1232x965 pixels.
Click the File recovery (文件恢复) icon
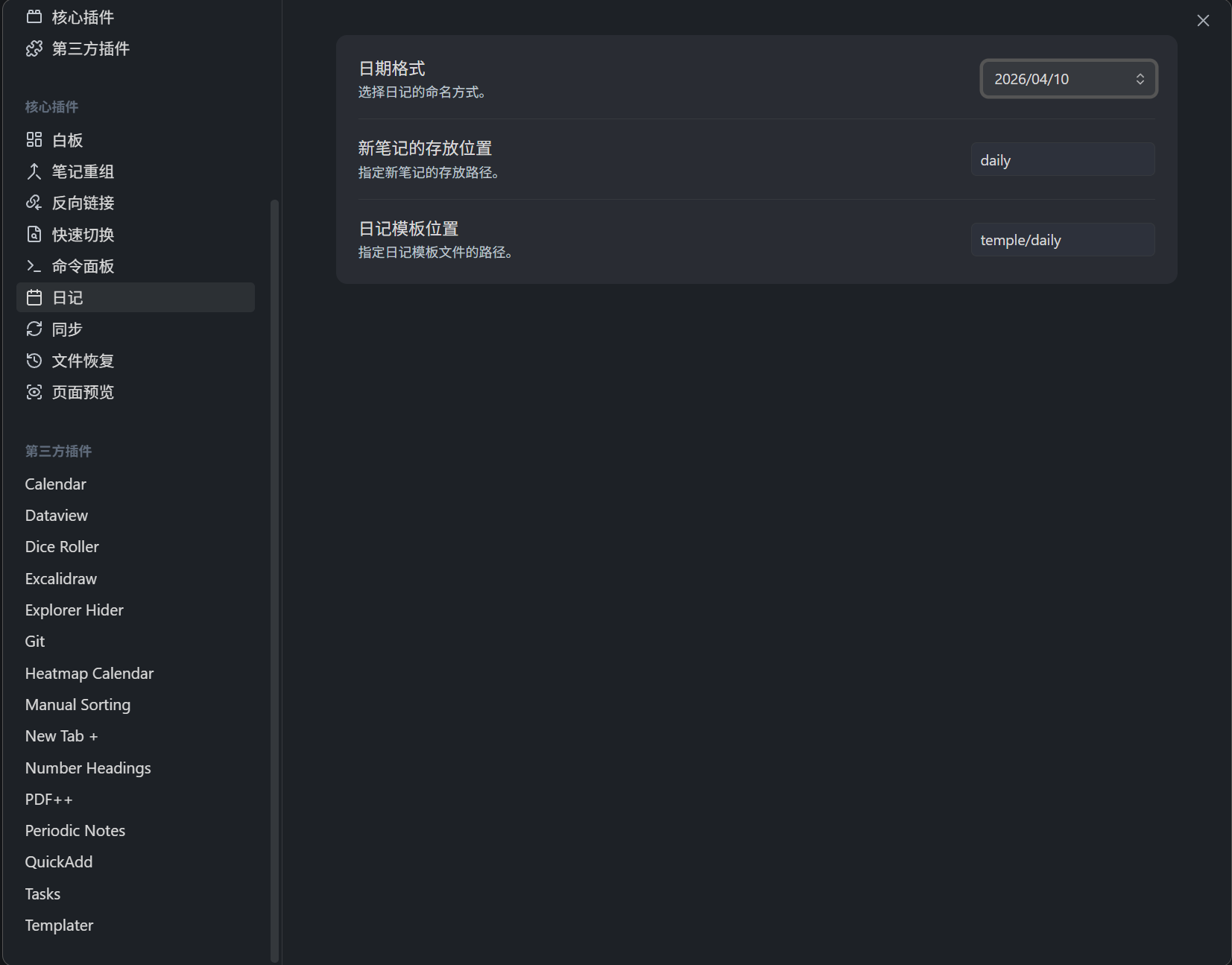34,361
